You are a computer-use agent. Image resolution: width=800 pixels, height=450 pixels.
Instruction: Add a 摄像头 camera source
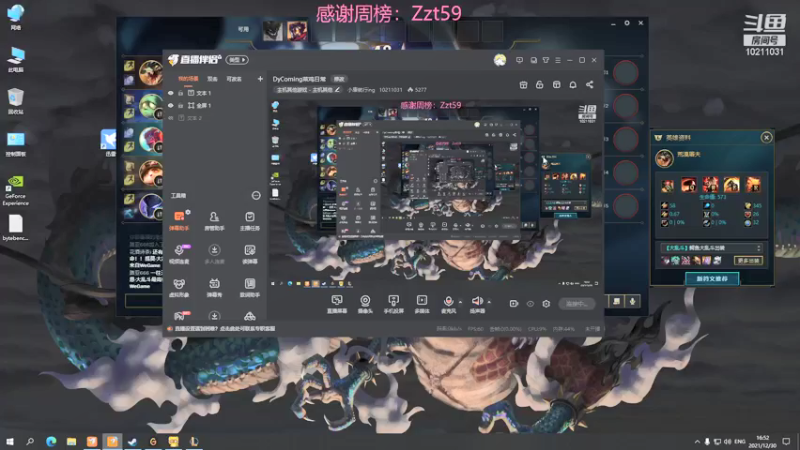tap(365, 304)
